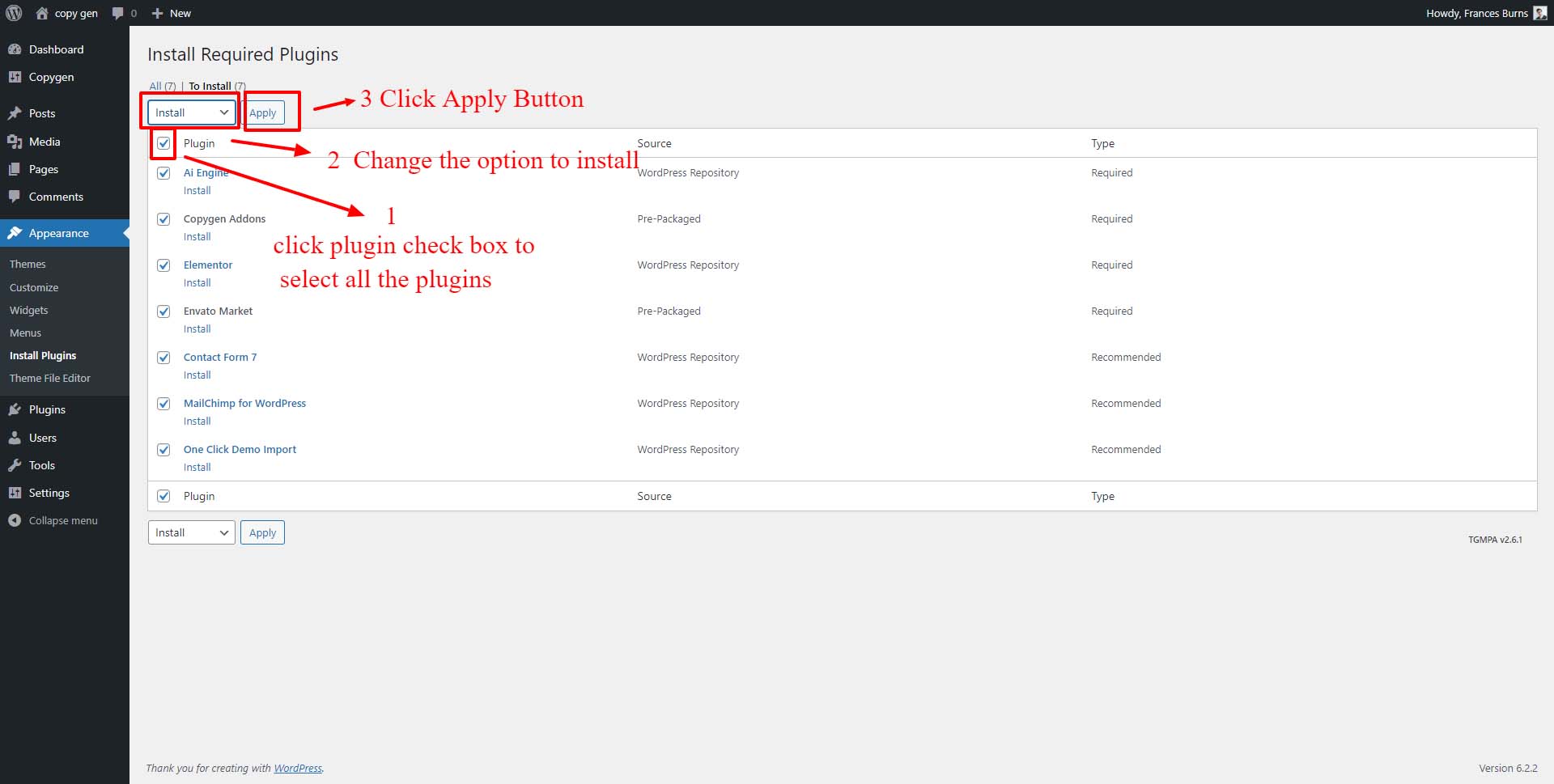This screenshot has width=1554, height=784.
Task: Select the Customize submenu item
Action: coord(34,287)
